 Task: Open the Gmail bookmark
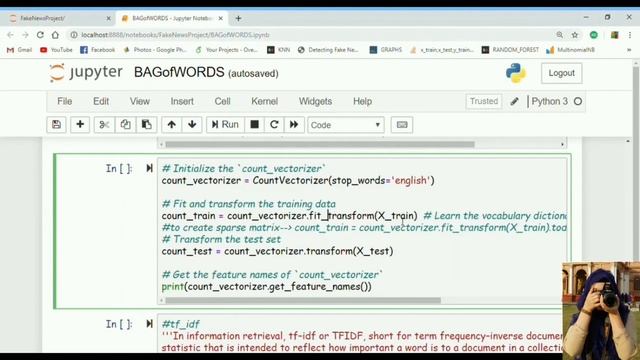click(19, 50)
